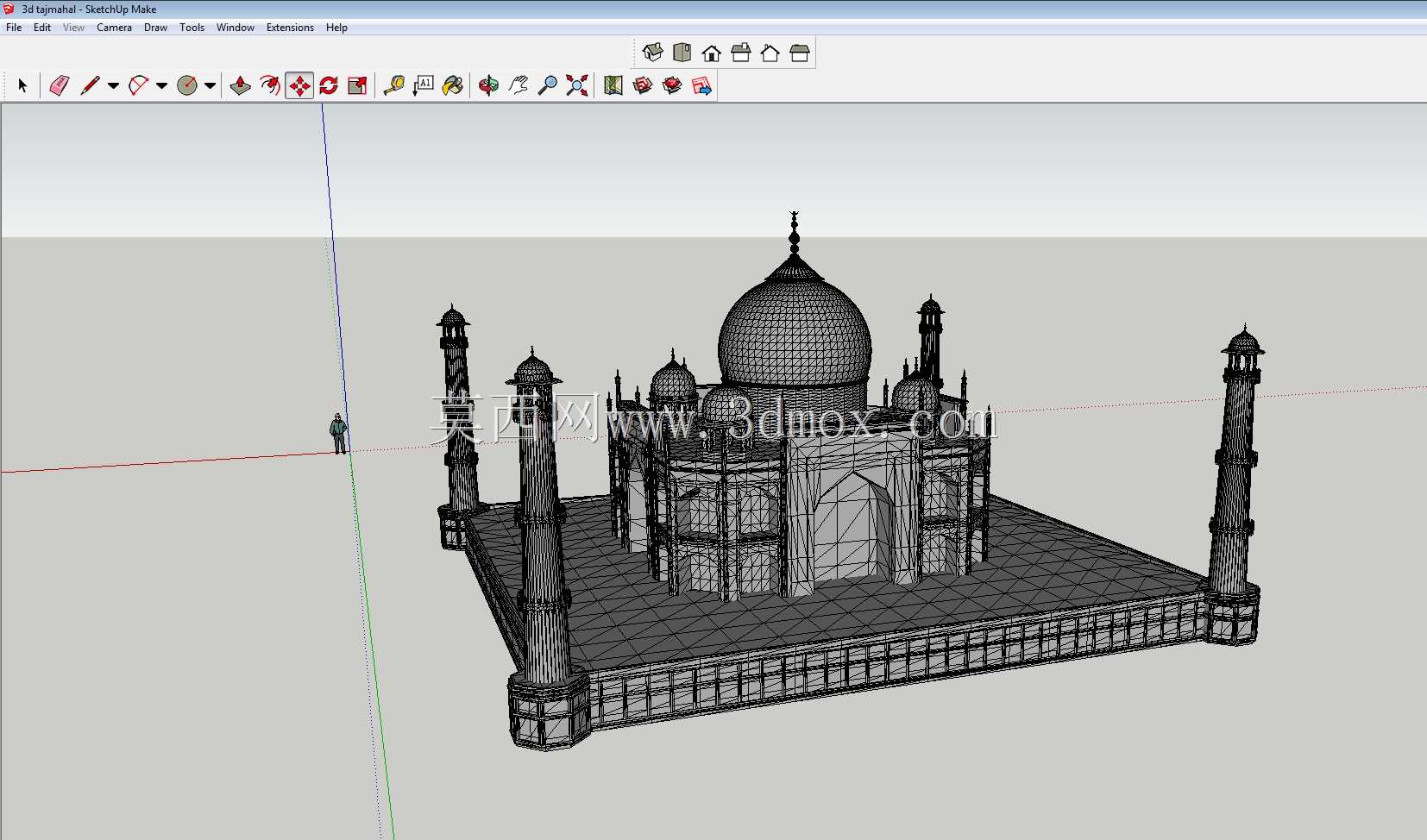Open the View menu
The width and height of the screenshot is (1427, 840).
point(73,28)
